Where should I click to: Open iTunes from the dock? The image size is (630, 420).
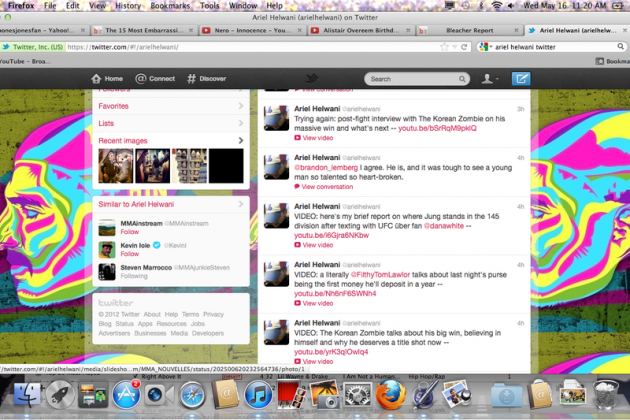[258, 395]
